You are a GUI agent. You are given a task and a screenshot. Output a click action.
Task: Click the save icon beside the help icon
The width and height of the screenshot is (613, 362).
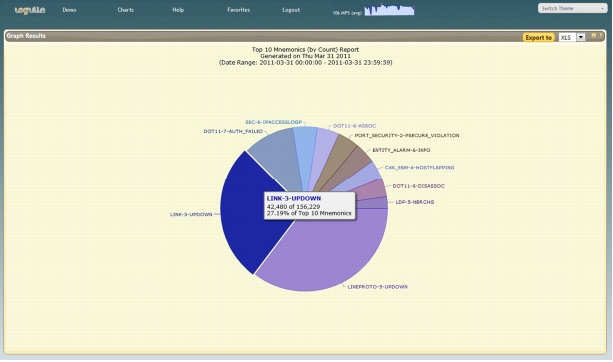coord(593,36)
